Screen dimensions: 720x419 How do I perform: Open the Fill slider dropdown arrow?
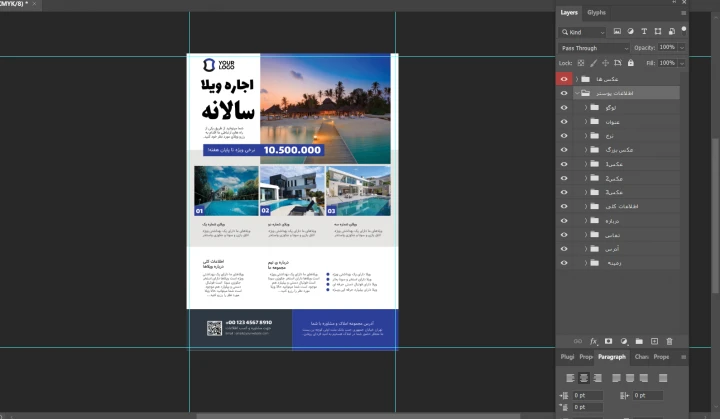click(x=682, y=63)
